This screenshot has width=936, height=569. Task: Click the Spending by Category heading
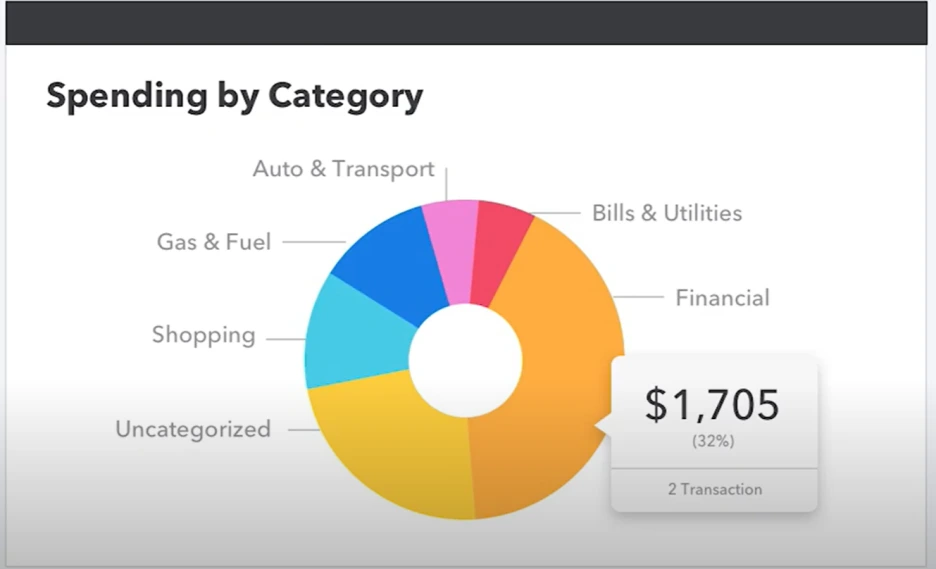pos(235,96)
